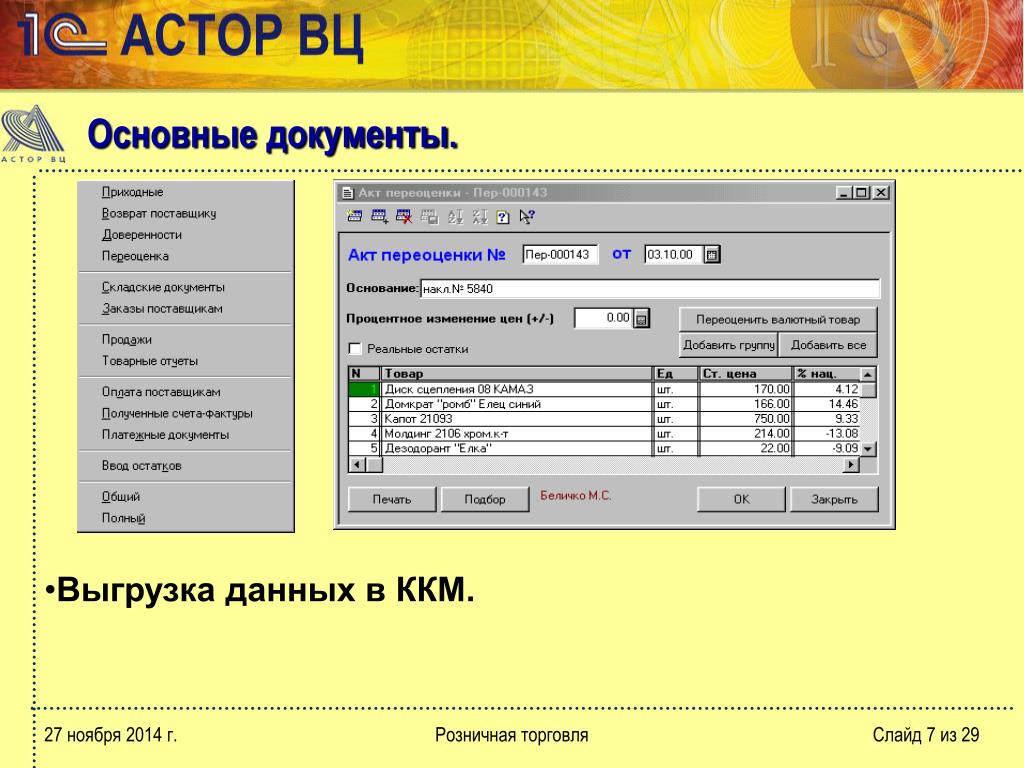Click price cell 166.00
This screenshot has height=768, width=1024.
point(746,404)
